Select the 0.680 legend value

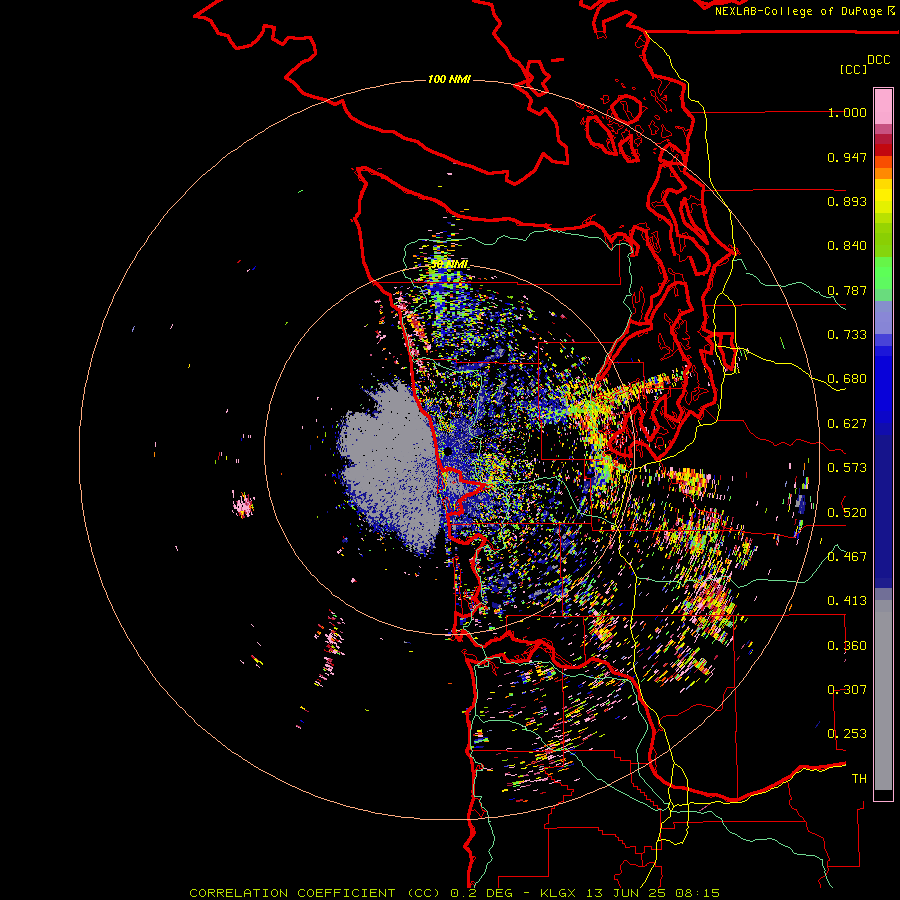(847, 379)
